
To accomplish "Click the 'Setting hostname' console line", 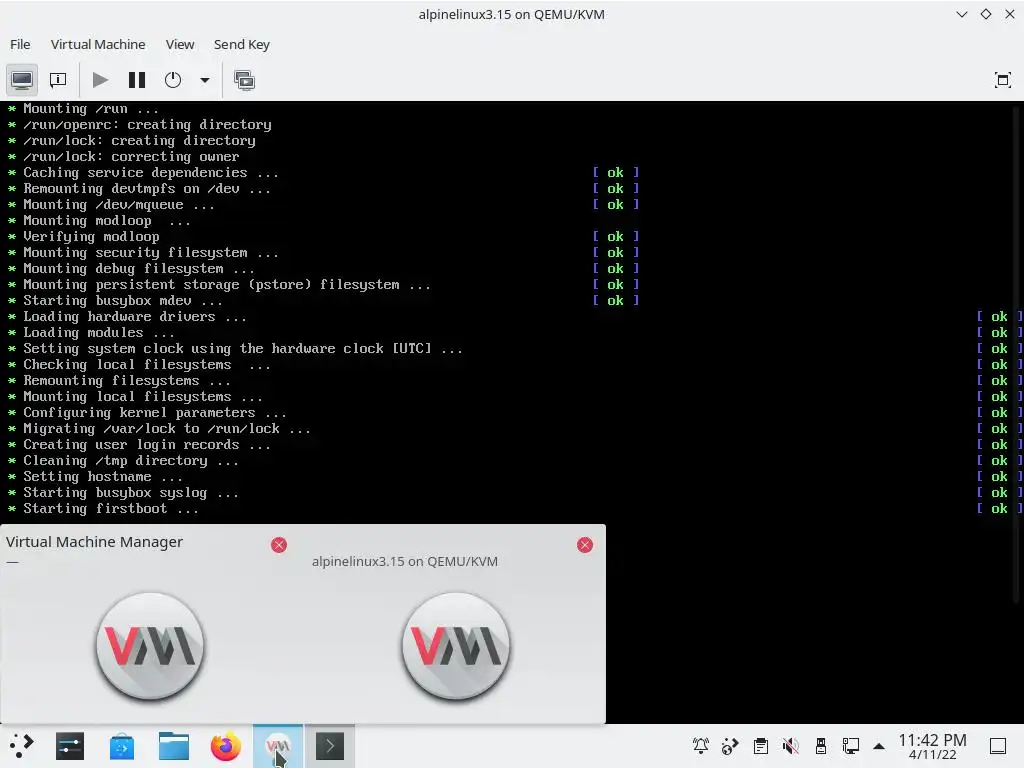I will point(95,477).
